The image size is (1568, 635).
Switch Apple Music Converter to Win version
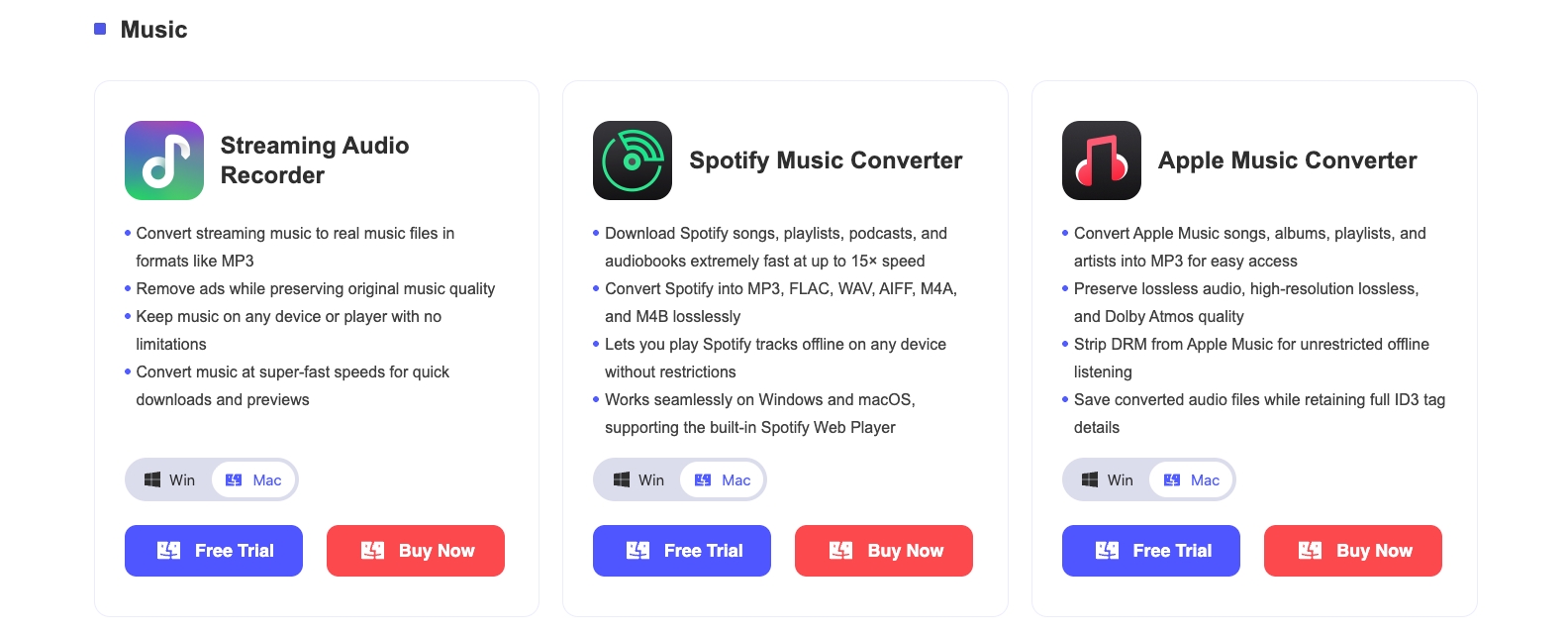(x=1108, y=480)
